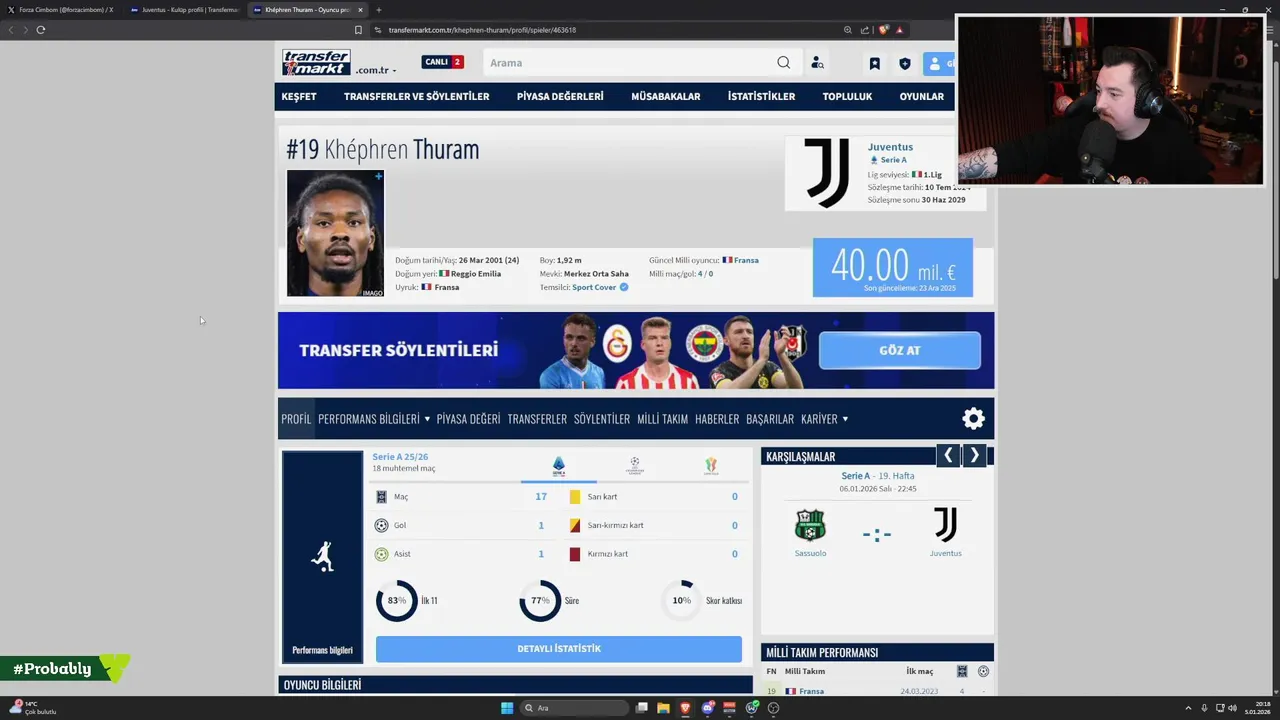Open the TOPLULUK menu

[x=847, y=97]
